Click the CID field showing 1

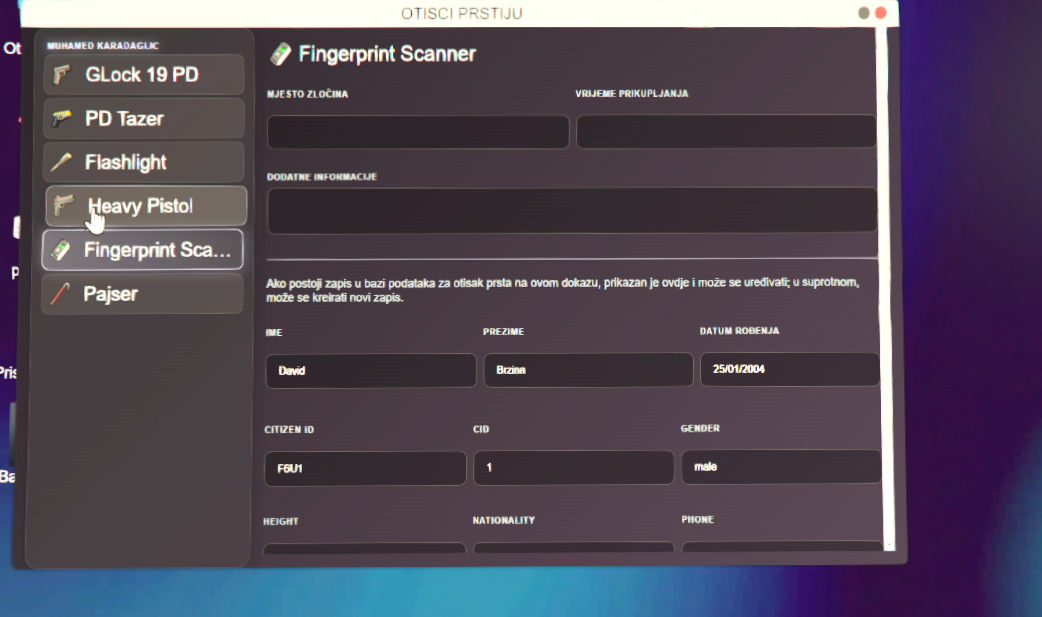[573, 467]
